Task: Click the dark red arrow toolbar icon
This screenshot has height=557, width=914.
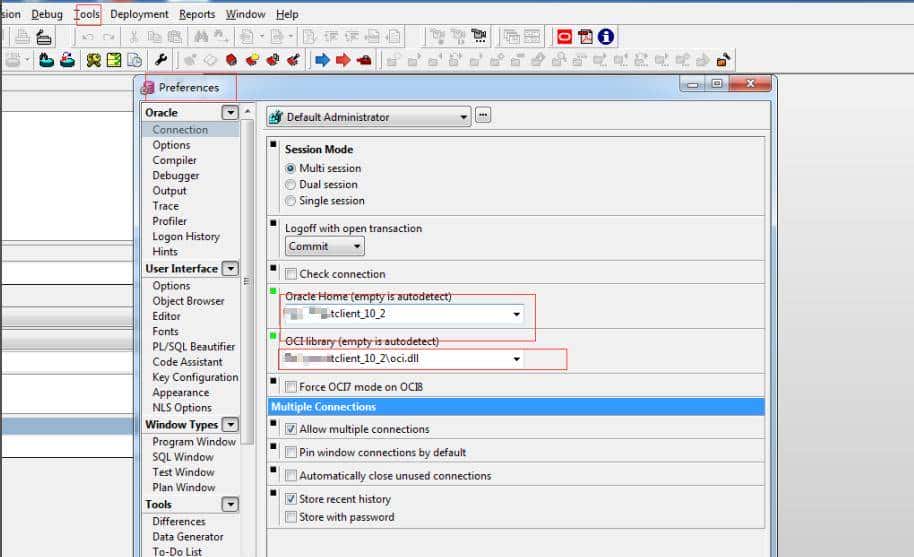Action: point(364,60)
